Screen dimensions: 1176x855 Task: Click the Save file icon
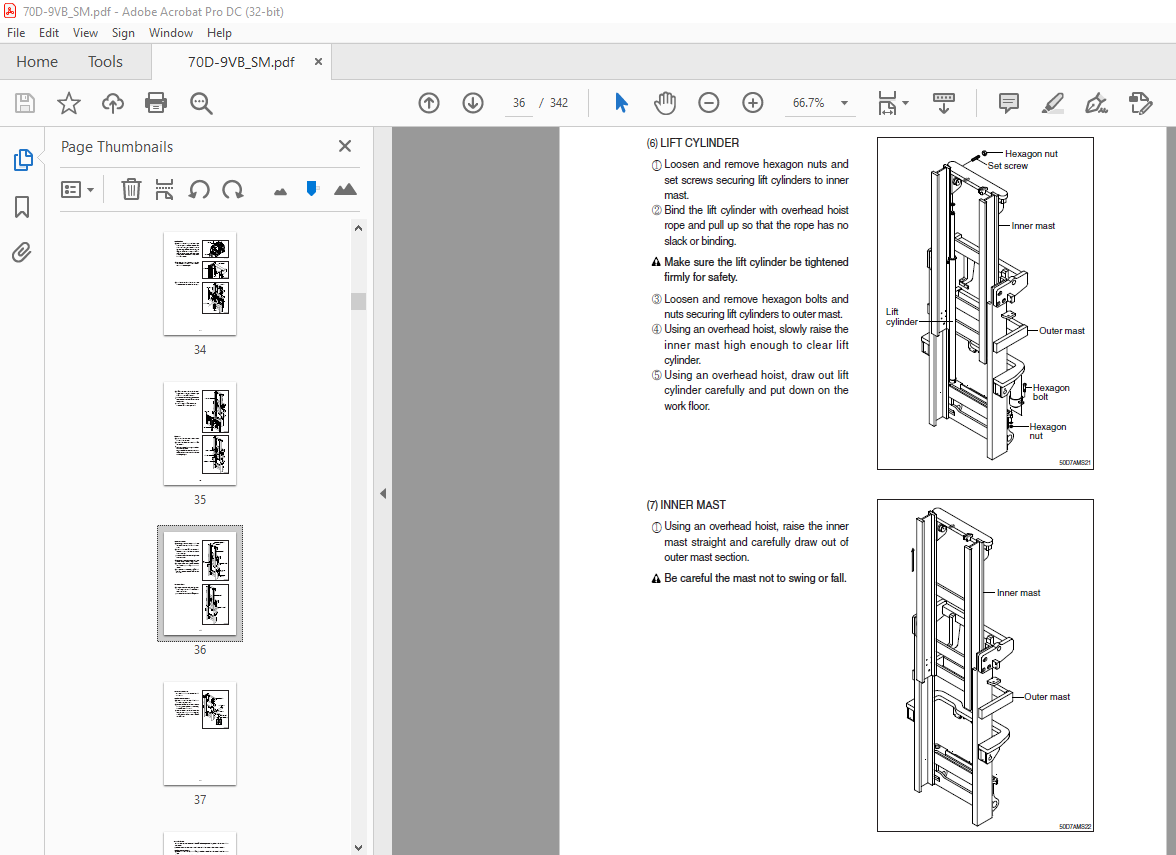pos(25,103)
